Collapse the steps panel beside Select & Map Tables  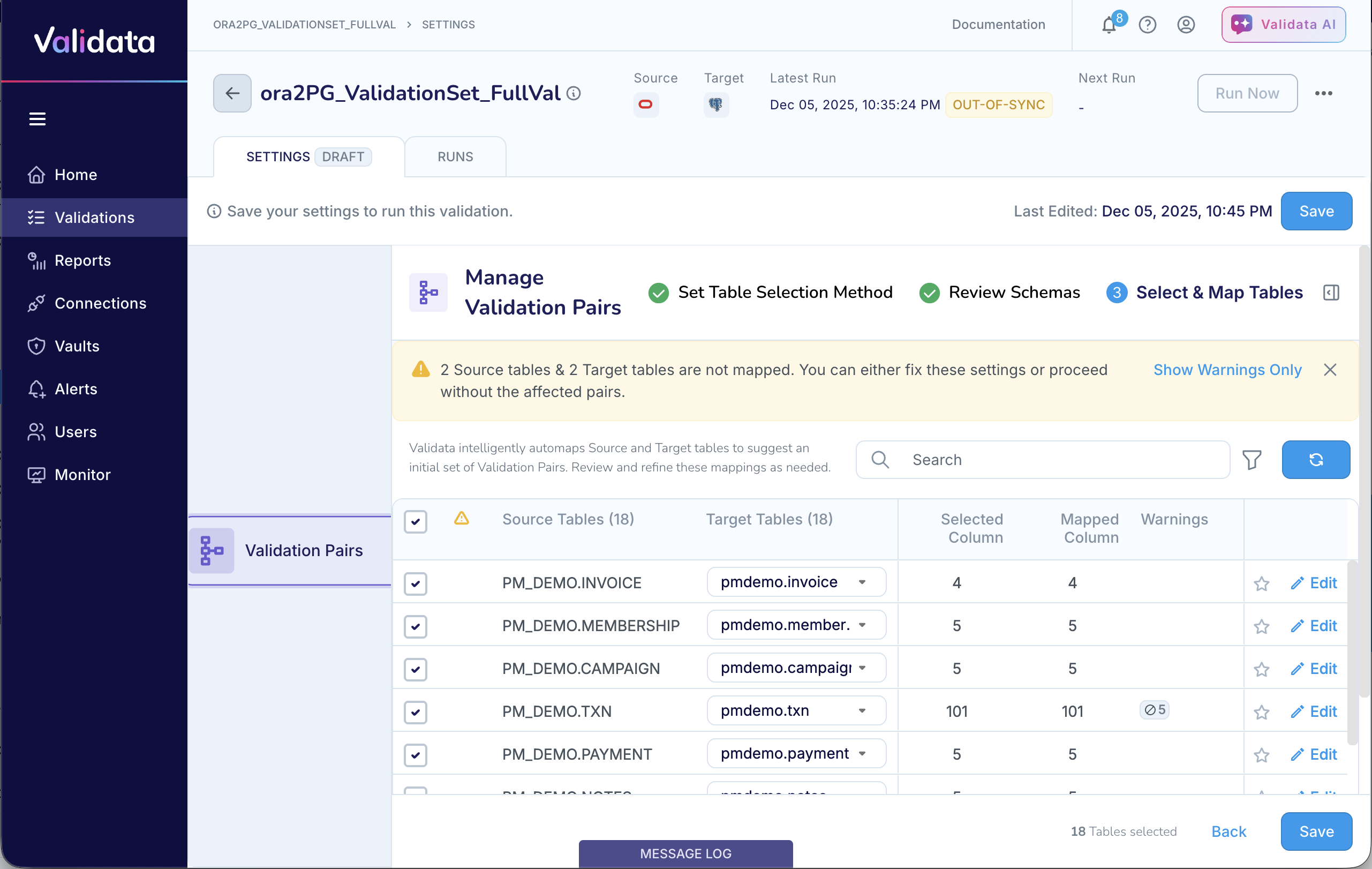tap(1331, 293)
